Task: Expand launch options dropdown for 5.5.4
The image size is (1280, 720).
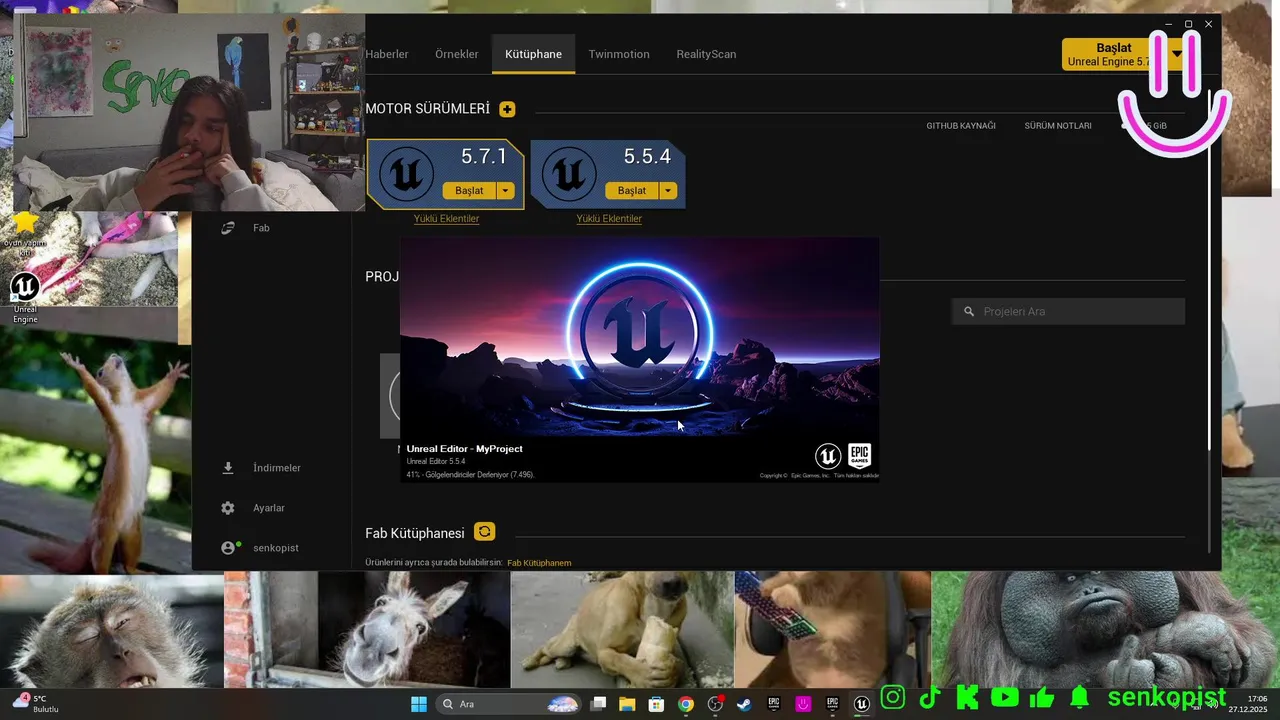Action: pos(668,190)
